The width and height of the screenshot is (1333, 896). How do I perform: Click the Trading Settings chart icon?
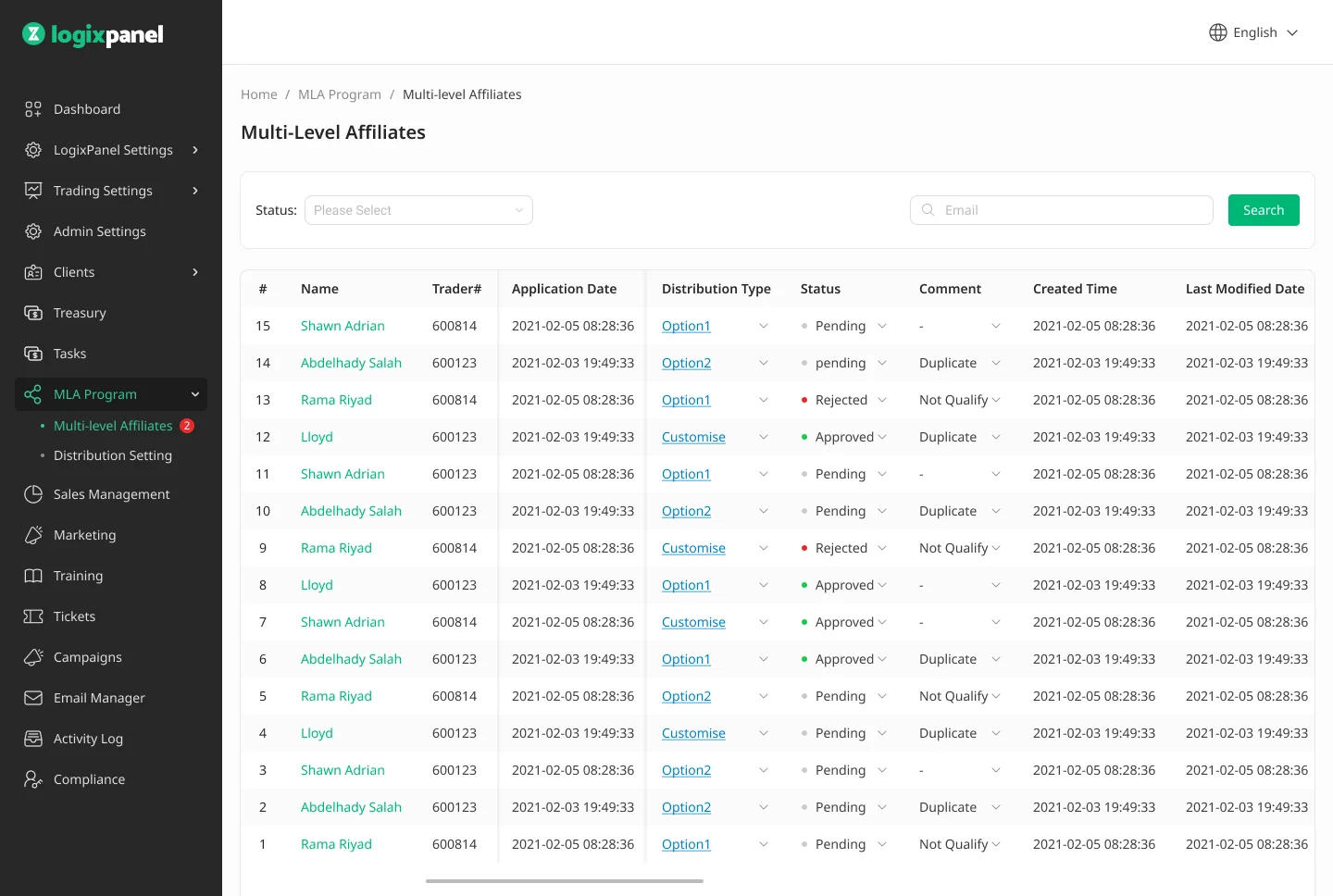tap(33, 191)
